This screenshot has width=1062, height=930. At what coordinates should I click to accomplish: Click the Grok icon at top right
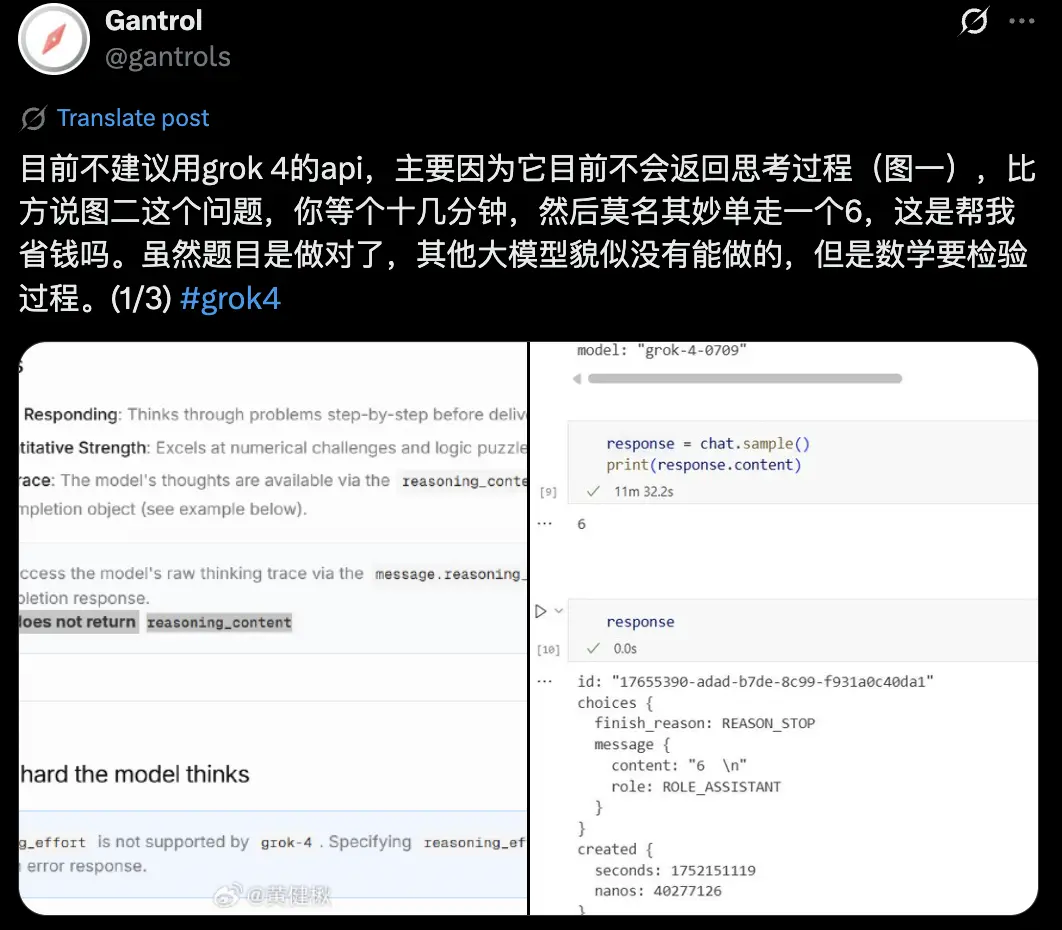(974, 21)
